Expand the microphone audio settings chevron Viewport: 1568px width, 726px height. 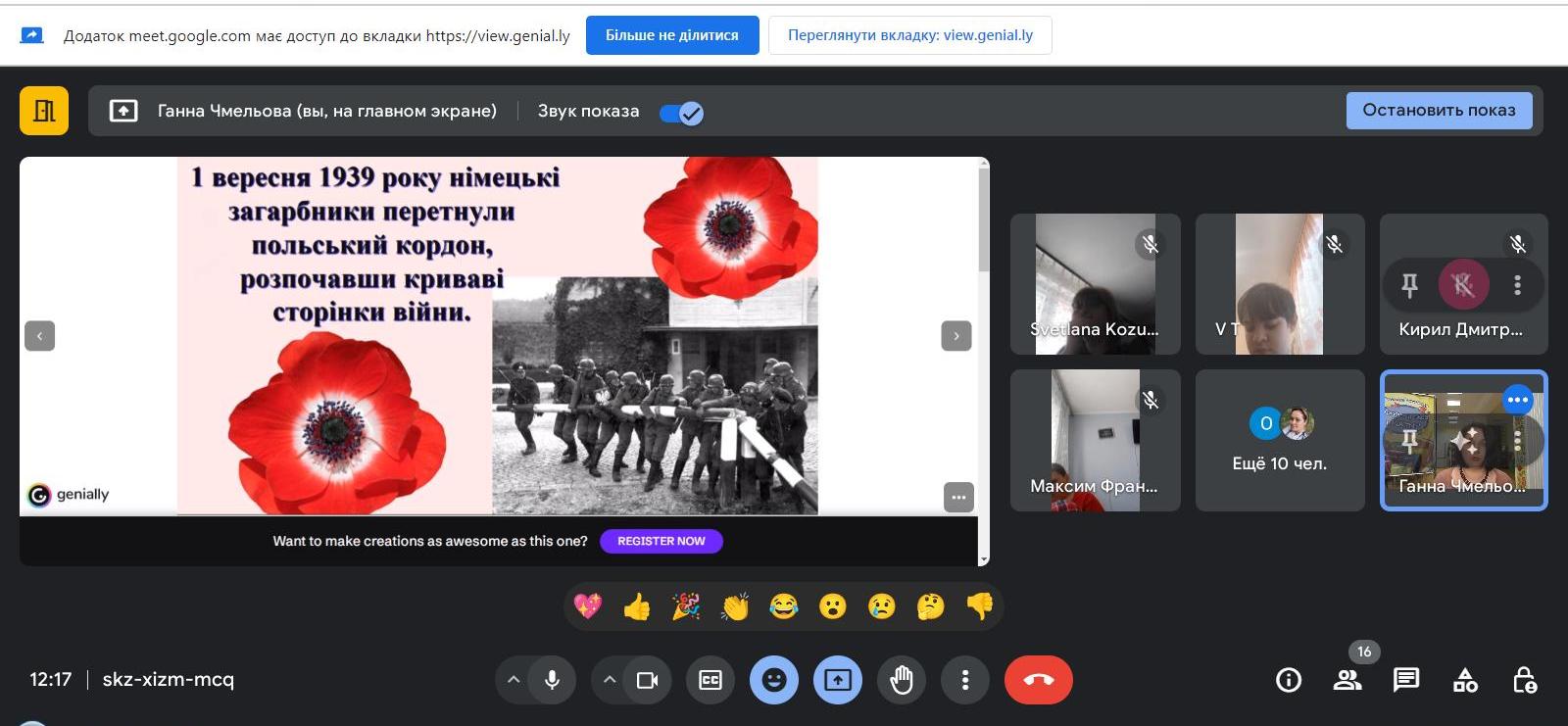[x=513, y=680]
